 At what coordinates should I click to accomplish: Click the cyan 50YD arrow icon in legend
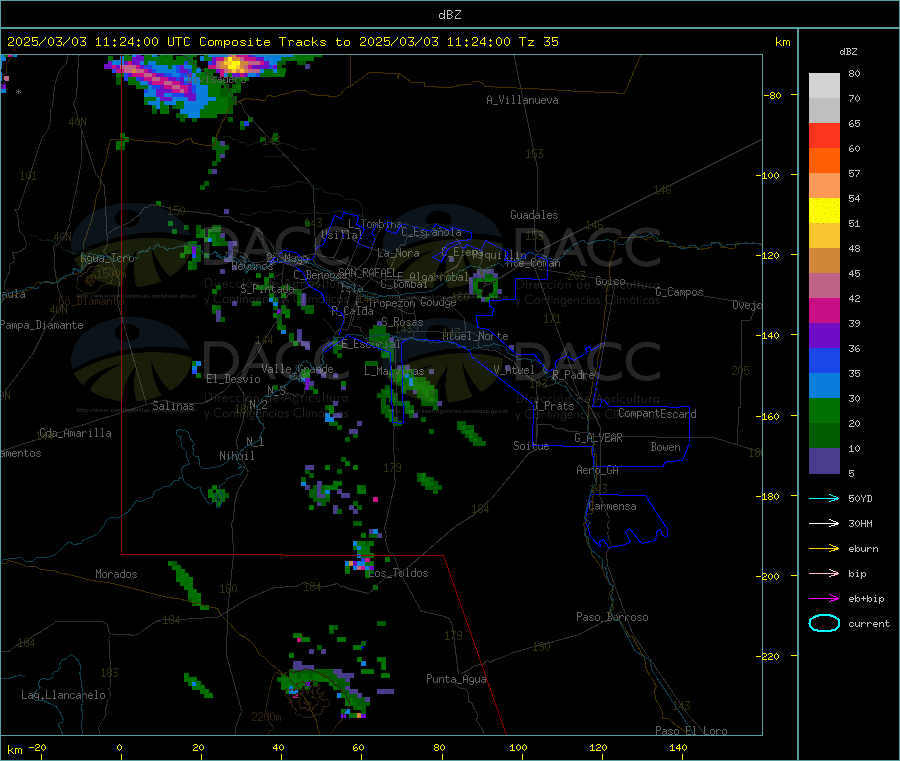tap(824, 498)
